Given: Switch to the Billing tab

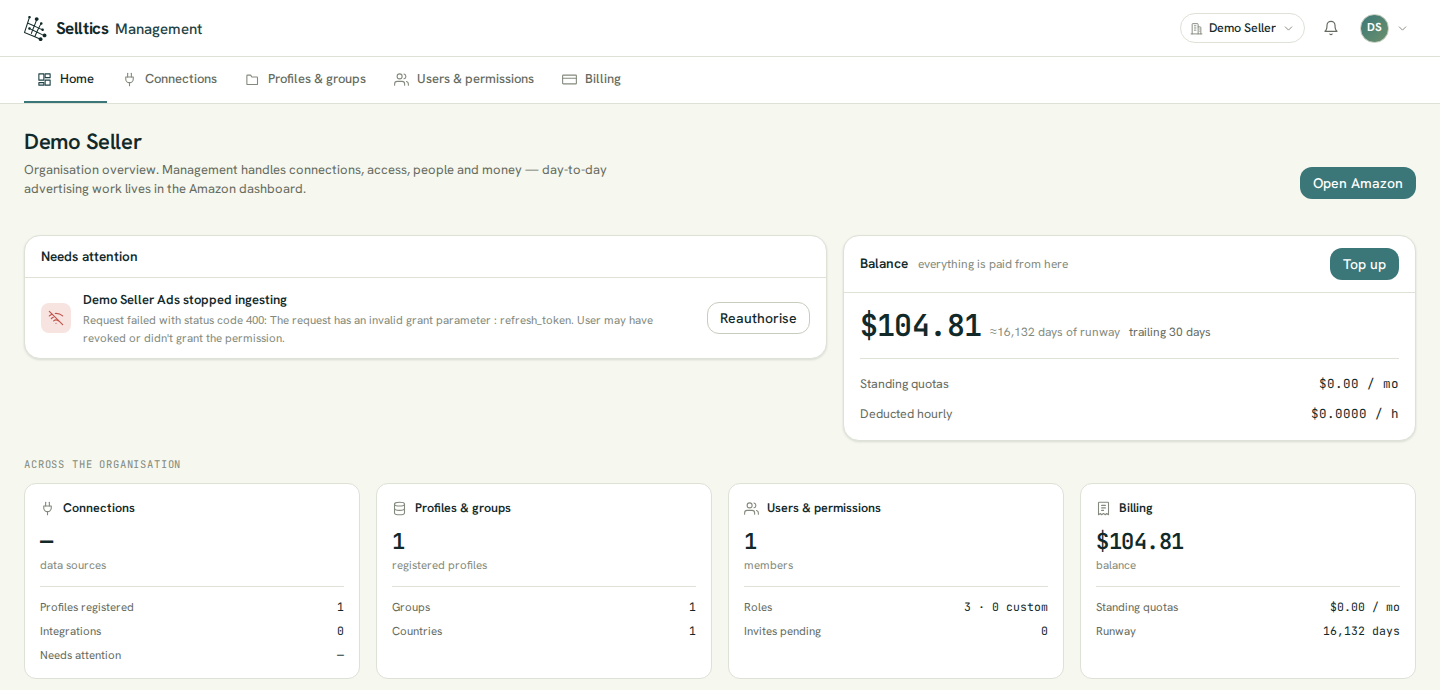Looking at the screenshot, I should click(591, 79).
